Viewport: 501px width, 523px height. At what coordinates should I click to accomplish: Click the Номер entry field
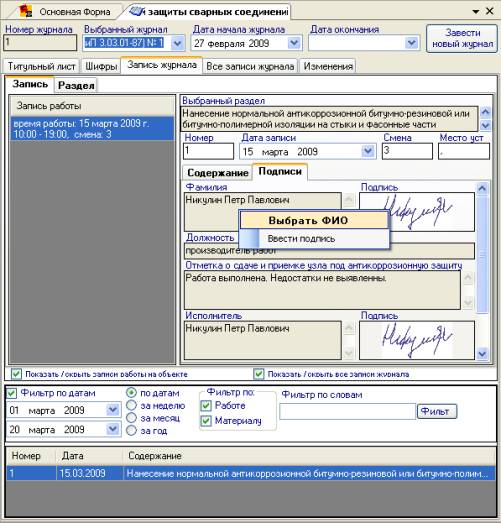pyautogui.click(x=208, y=151)
